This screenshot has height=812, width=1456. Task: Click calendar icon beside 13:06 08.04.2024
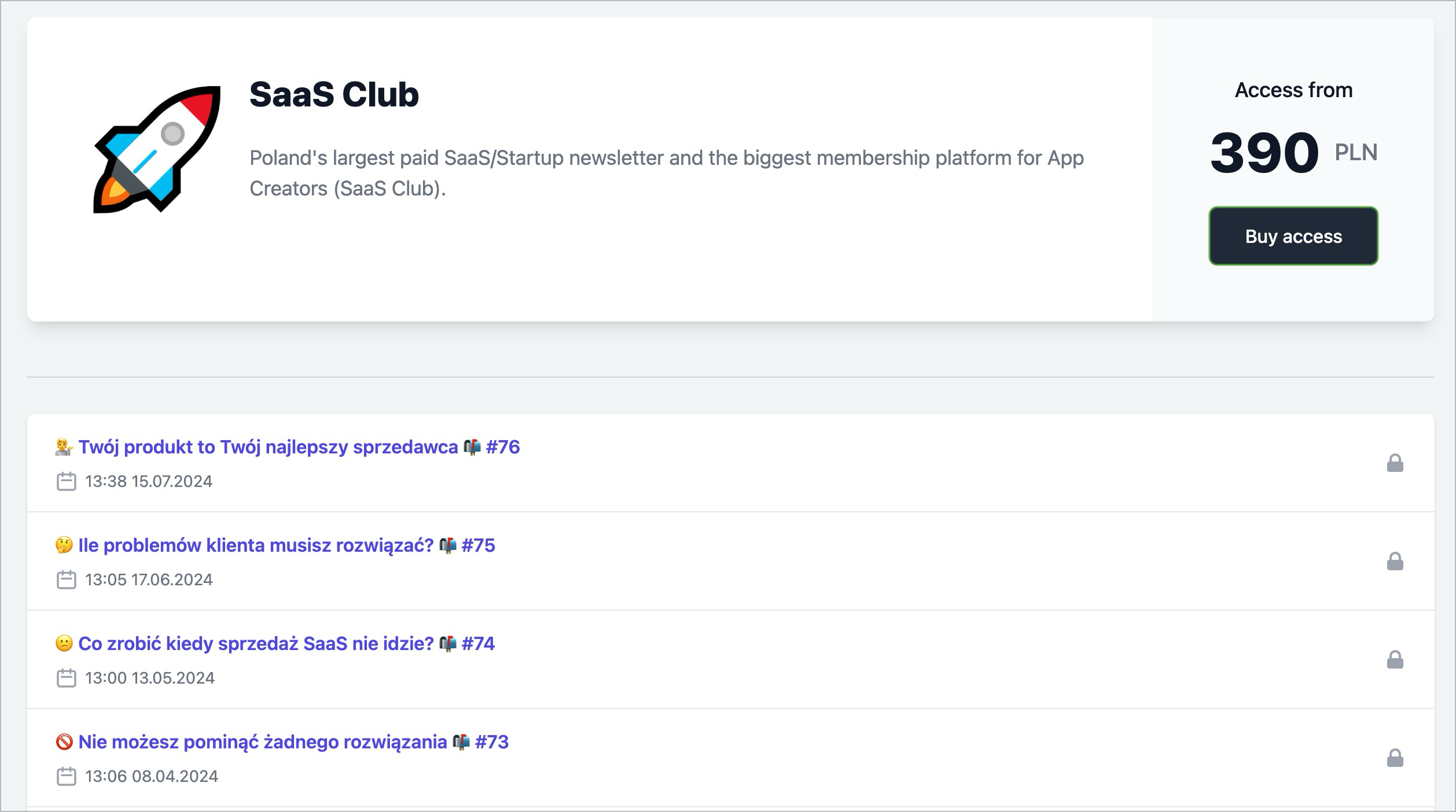tap(67, 776)
